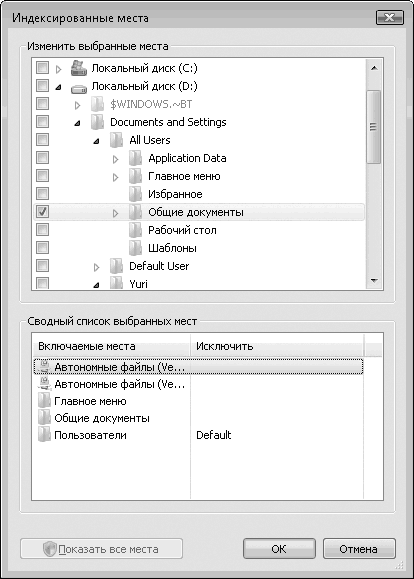The image size is (414, 579).
Task: Check the box for Локальный диск (C:)
Action: [42, 68]
